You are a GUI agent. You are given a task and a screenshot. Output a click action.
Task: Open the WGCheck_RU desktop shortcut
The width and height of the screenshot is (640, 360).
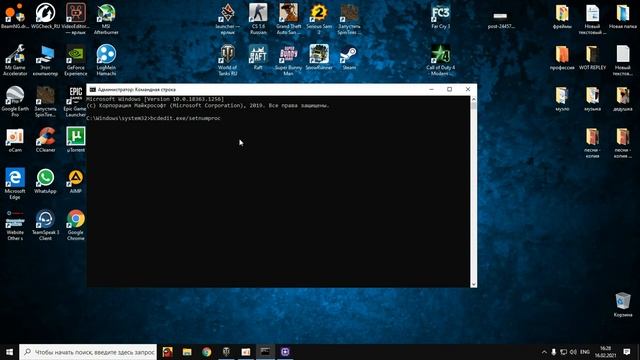pos(45,16)
